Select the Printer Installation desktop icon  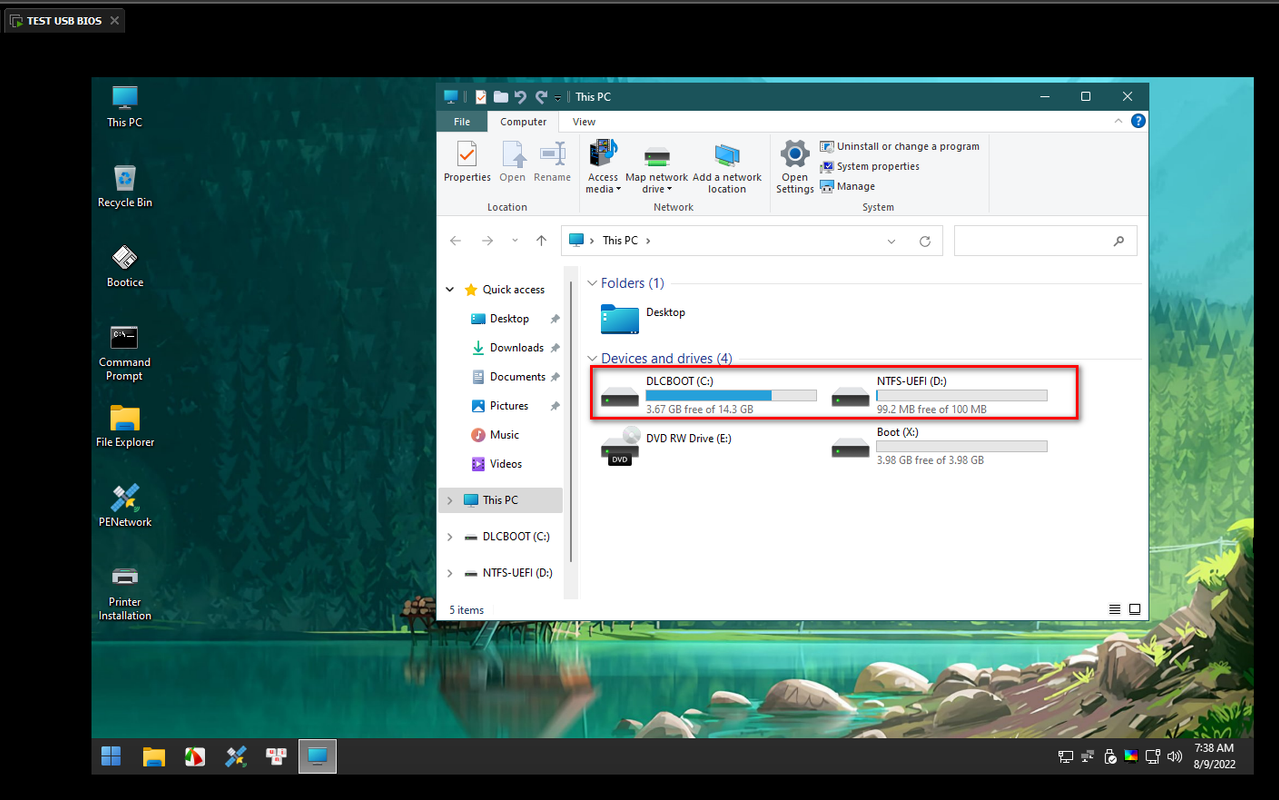(125, 594)
